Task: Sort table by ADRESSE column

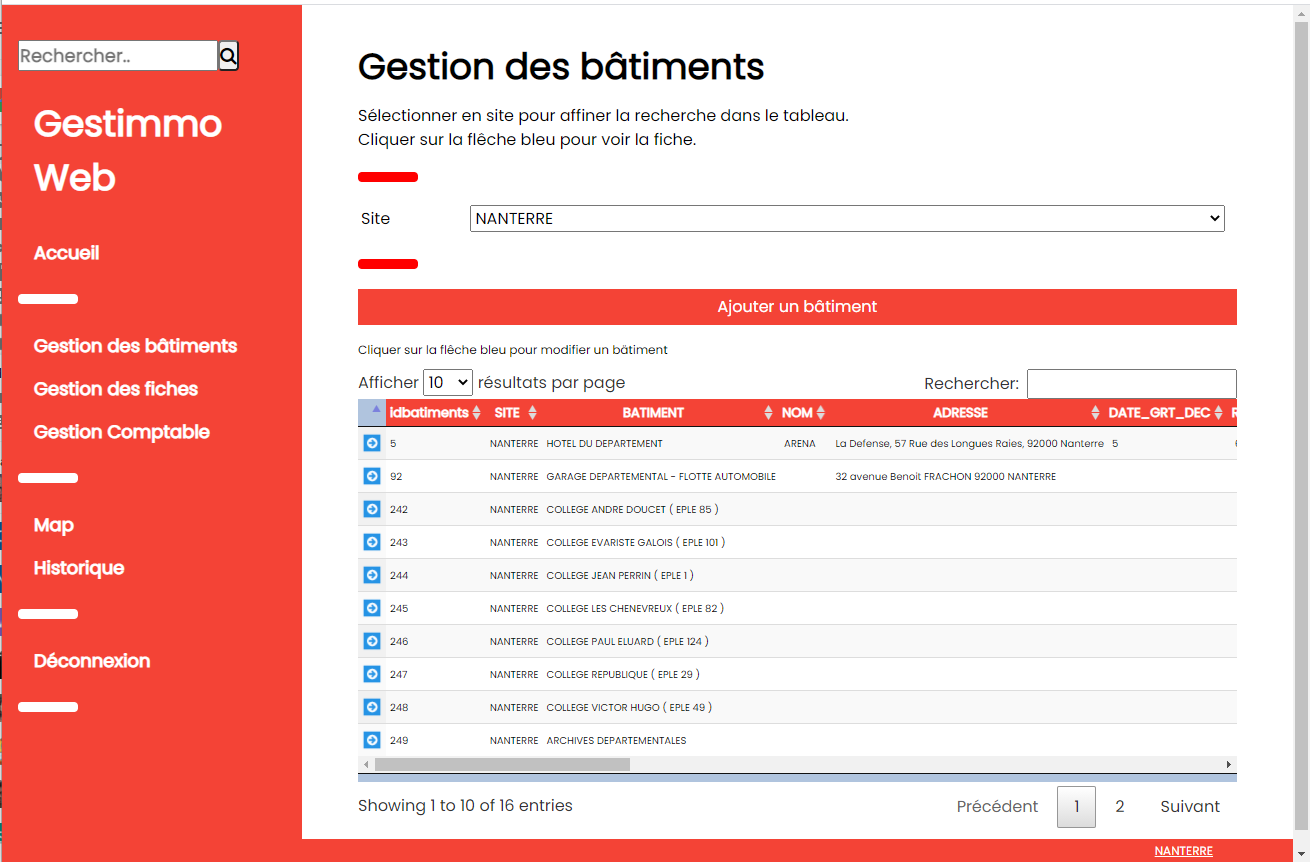Action: click(960, 413)
